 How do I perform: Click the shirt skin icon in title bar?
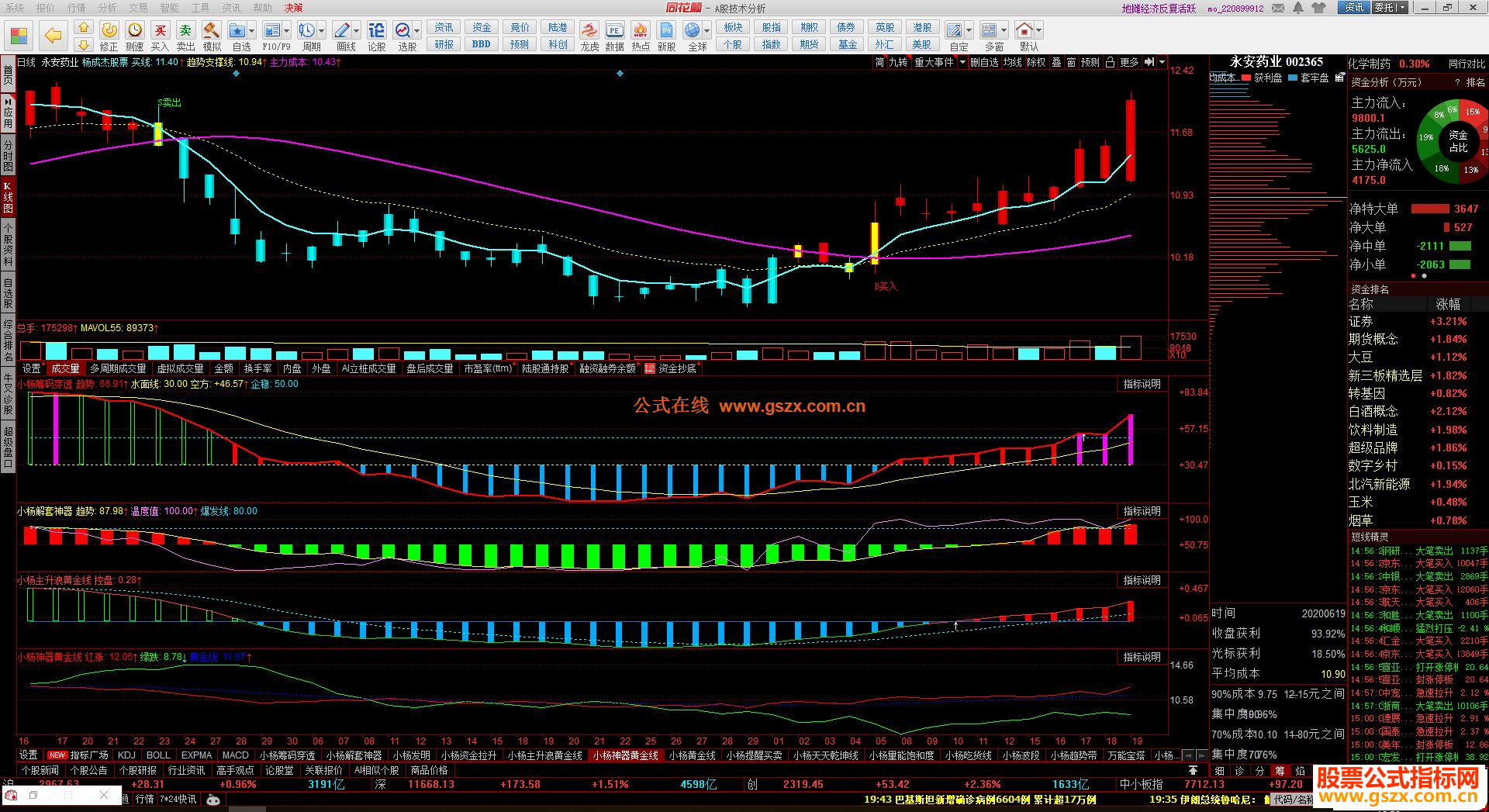(x=1318, y=8)
